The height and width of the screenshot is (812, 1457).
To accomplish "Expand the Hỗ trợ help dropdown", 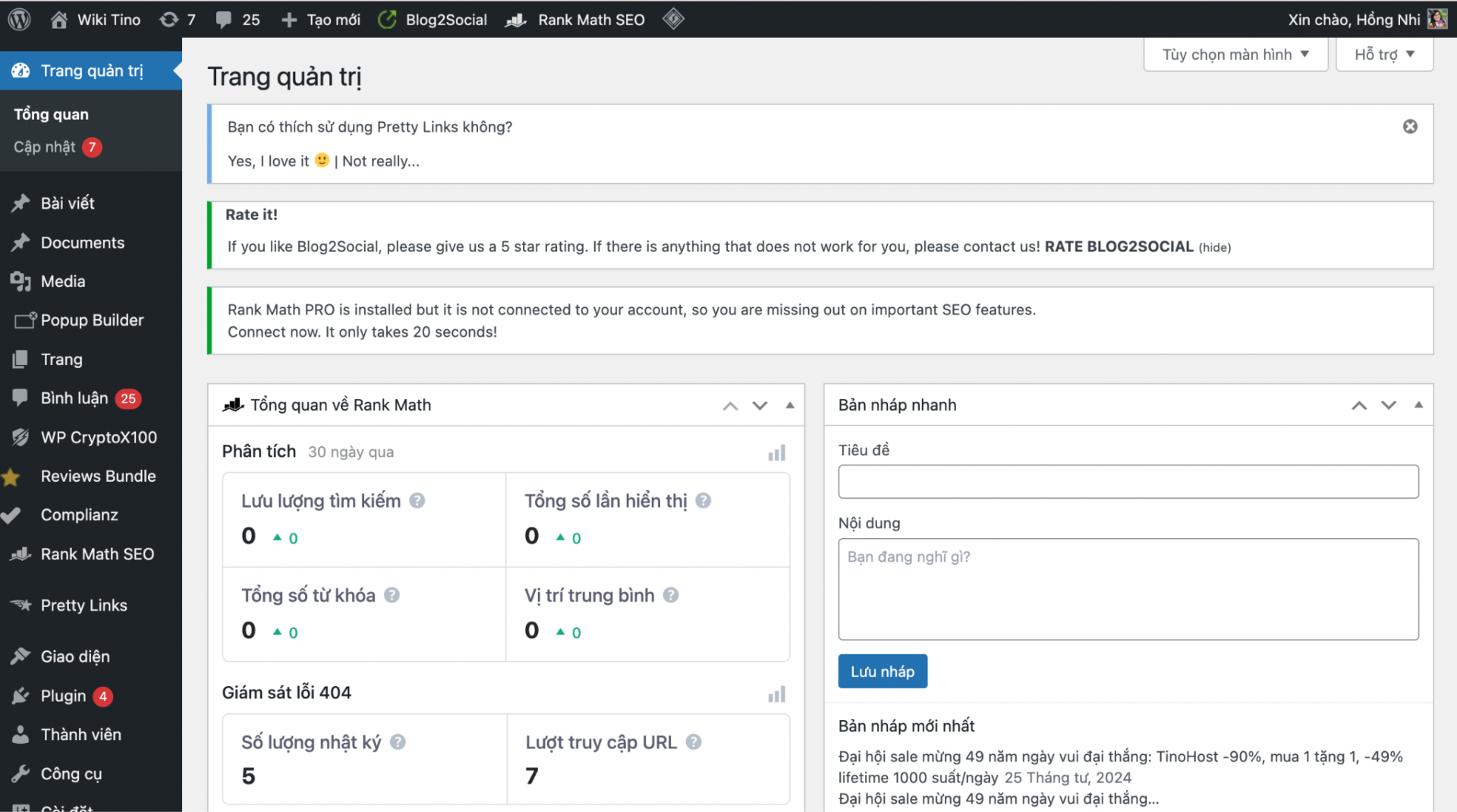I will coord(1384,55).
